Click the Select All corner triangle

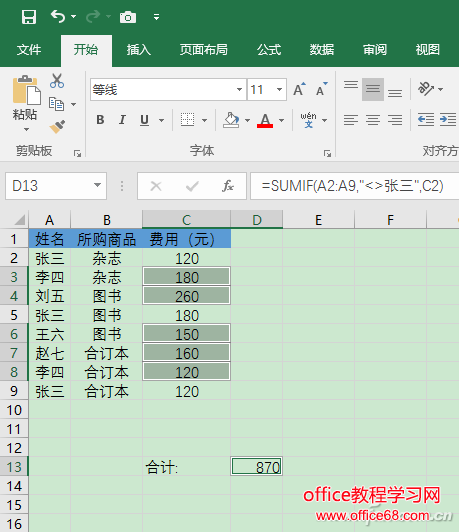tap(19, 220)
